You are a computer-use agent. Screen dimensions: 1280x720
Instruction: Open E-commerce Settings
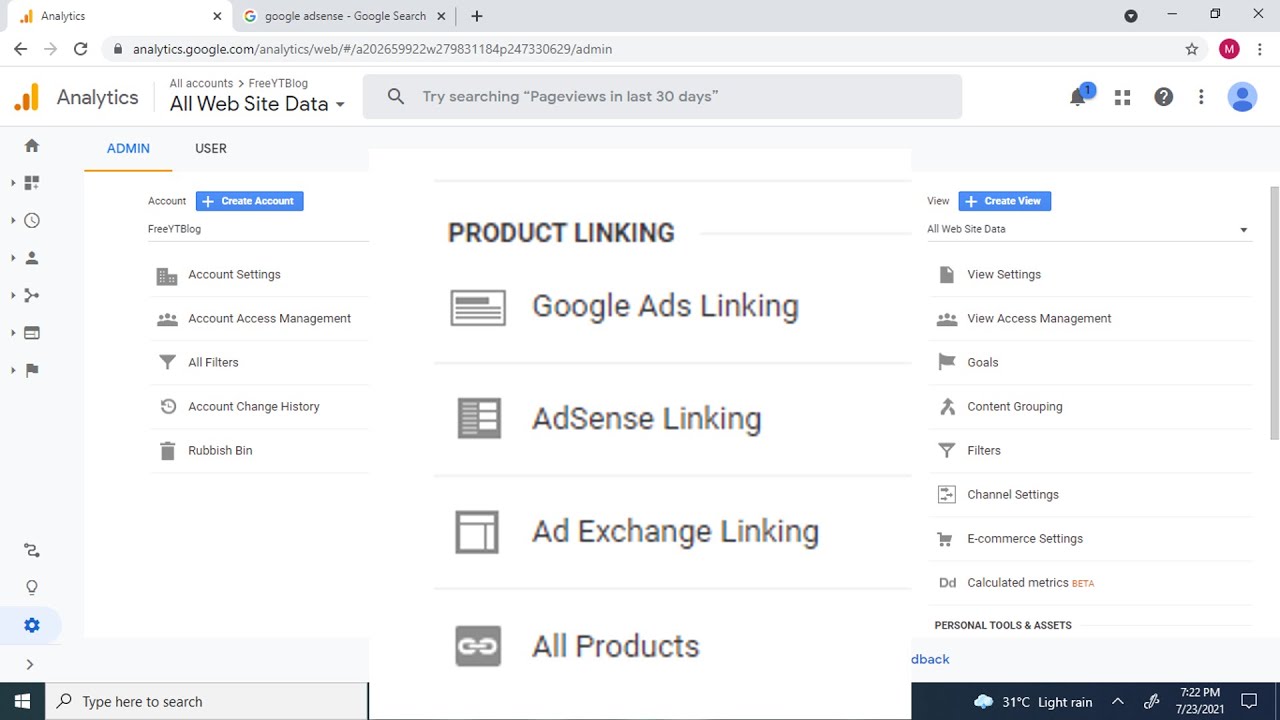1025,539
